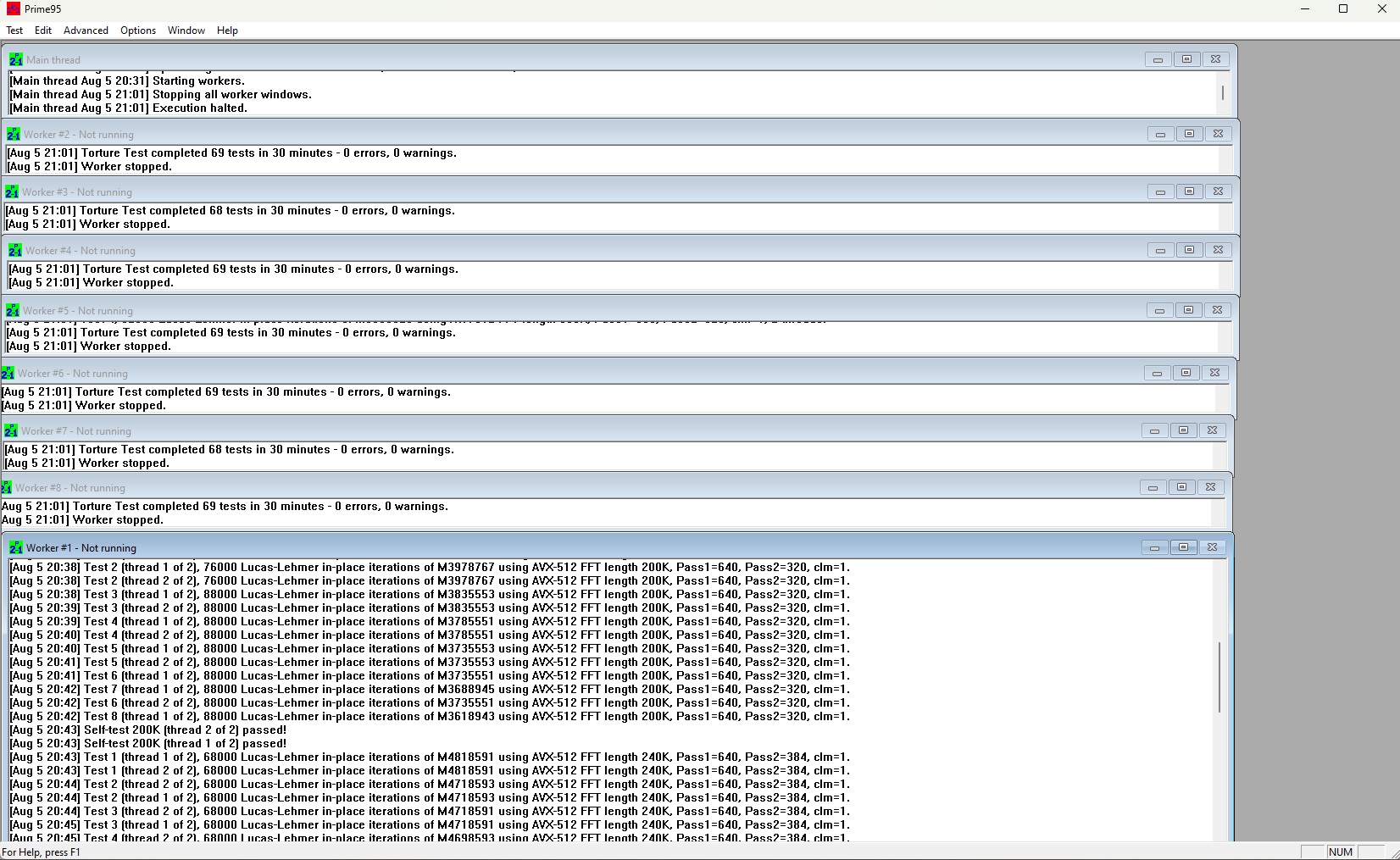Minimize the Worker #4 window
Image resolution: width=1400 pixels, height=860 pixels.
coord(1160,250)
